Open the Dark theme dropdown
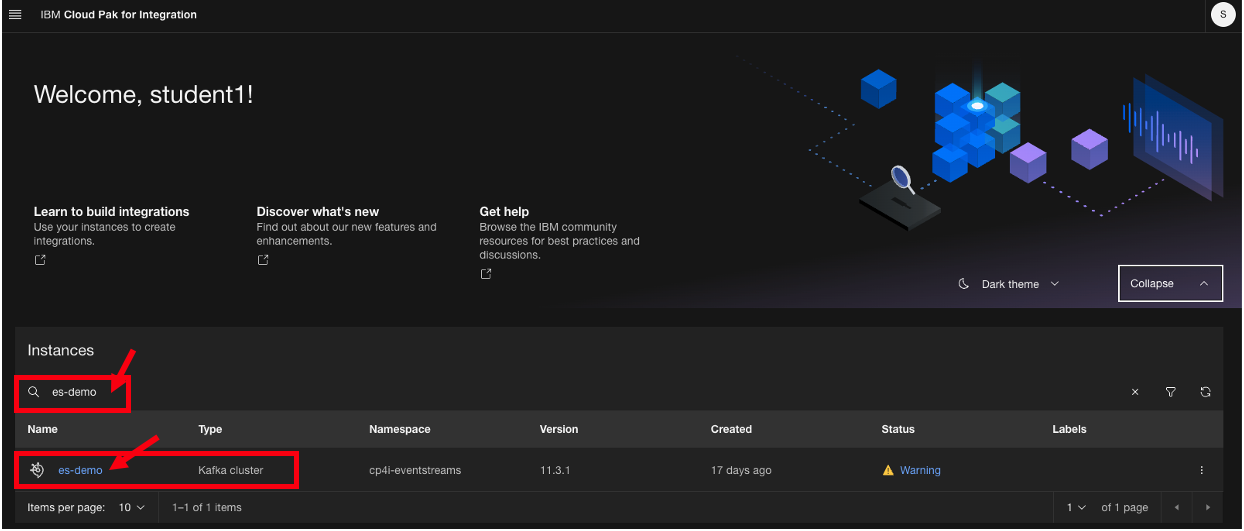This screenshot has width=1244, height=531. 1009,284
